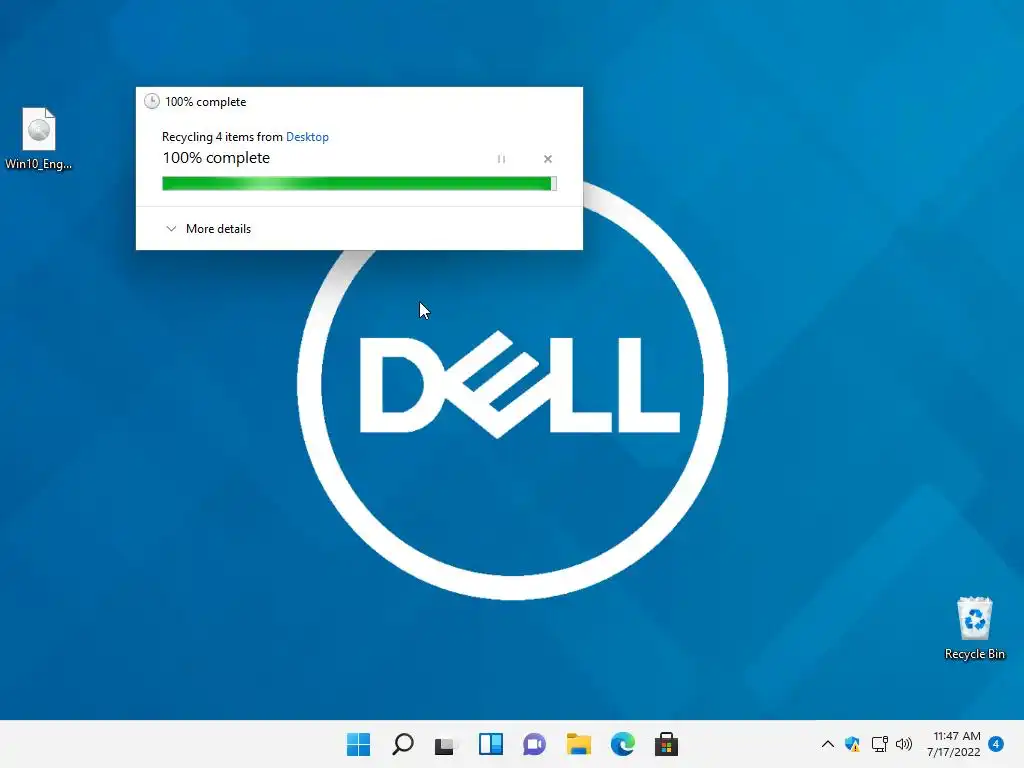Cancel the recycling operation with X
The image size is (1024, 768).
(x=548, y=159)
